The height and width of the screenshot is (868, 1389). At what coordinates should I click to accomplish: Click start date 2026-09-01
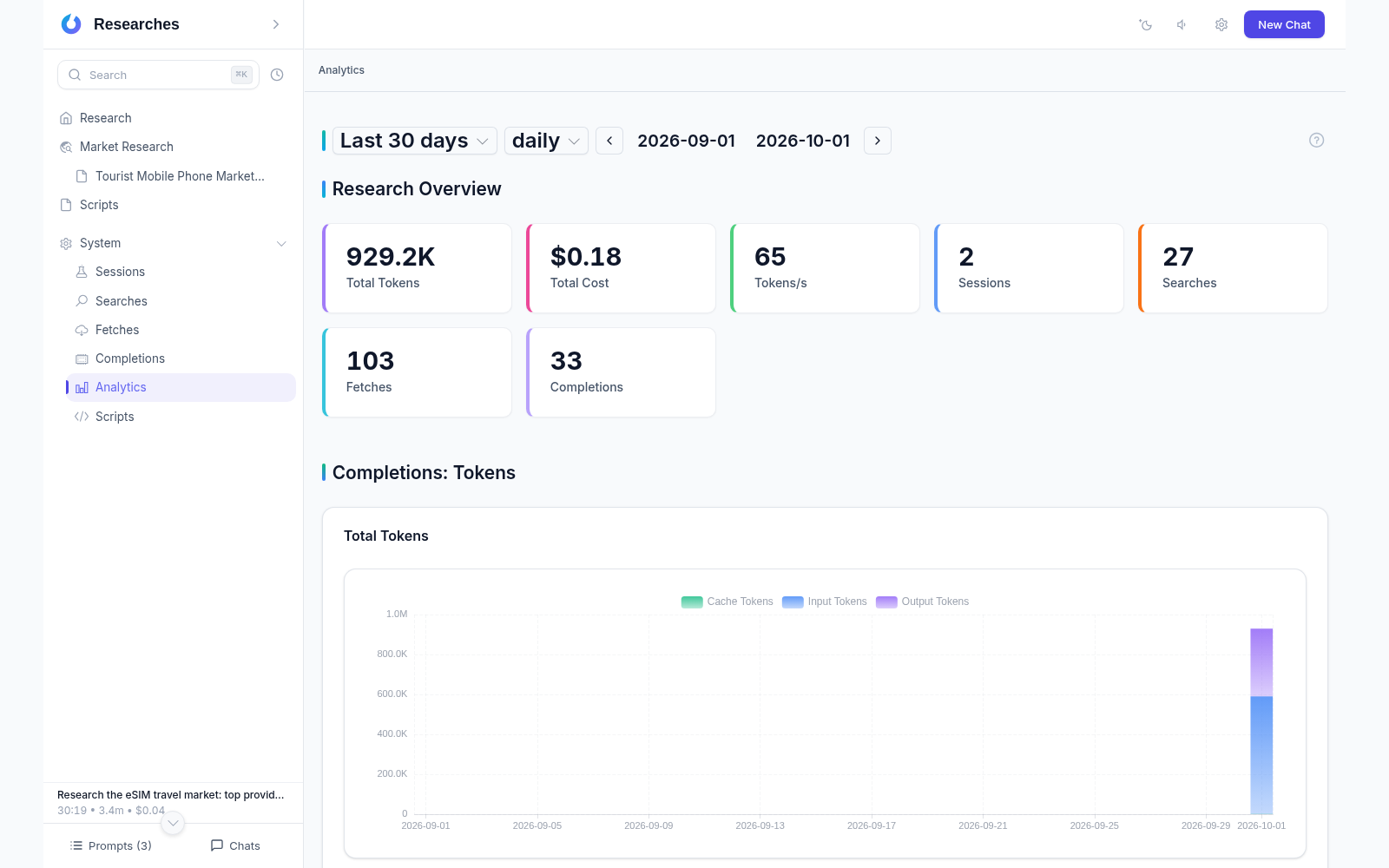[686, 141]
